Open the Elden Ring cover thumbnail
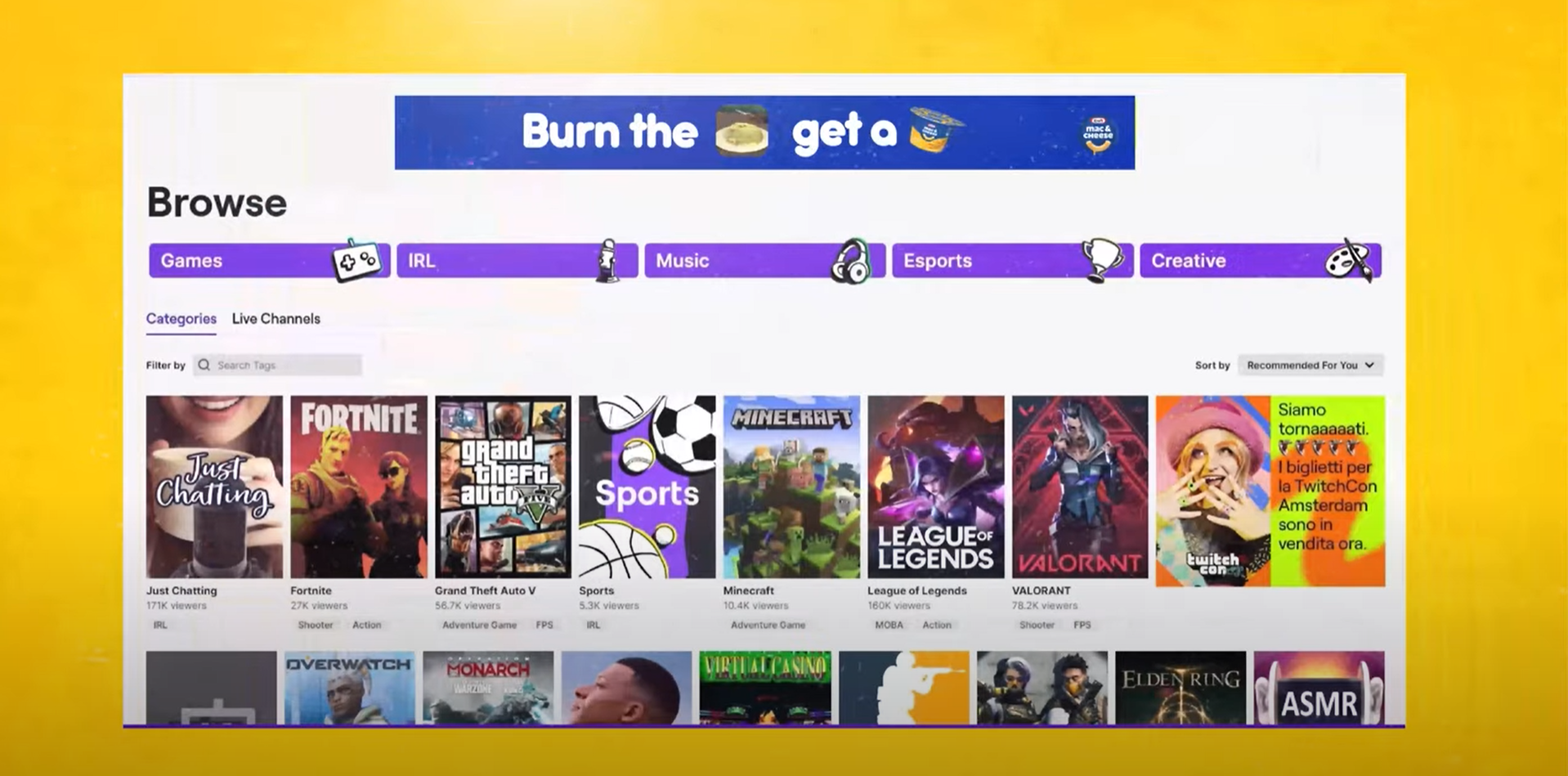Viewport: 1568px width, 776px height. pyautogui.click(x=1180, y=688)
